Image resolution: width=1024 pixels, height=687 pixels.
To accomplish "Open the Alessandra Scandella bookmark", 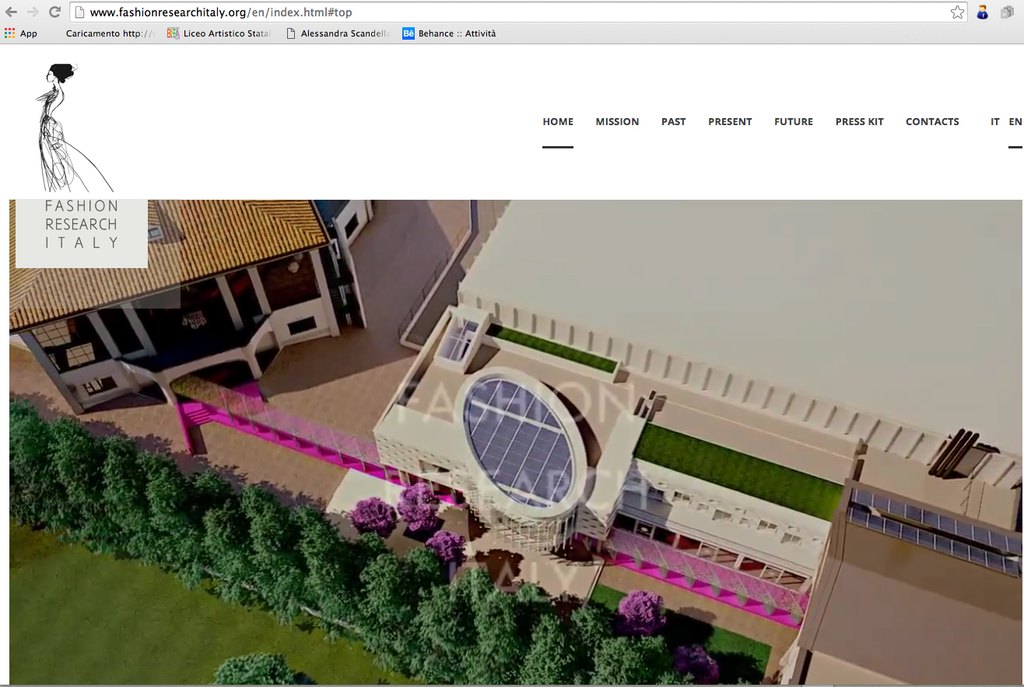I will tap(340, 33).
